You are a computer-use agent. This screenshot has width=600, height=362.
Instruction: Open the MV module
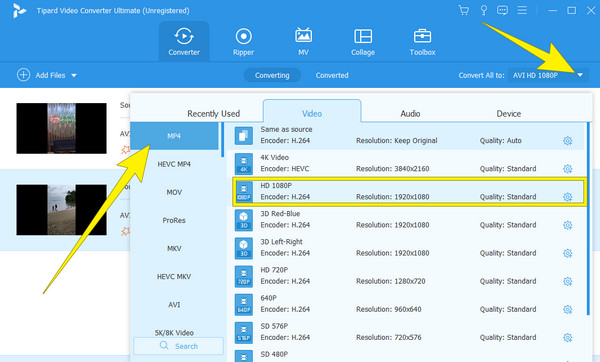point(303,41)
